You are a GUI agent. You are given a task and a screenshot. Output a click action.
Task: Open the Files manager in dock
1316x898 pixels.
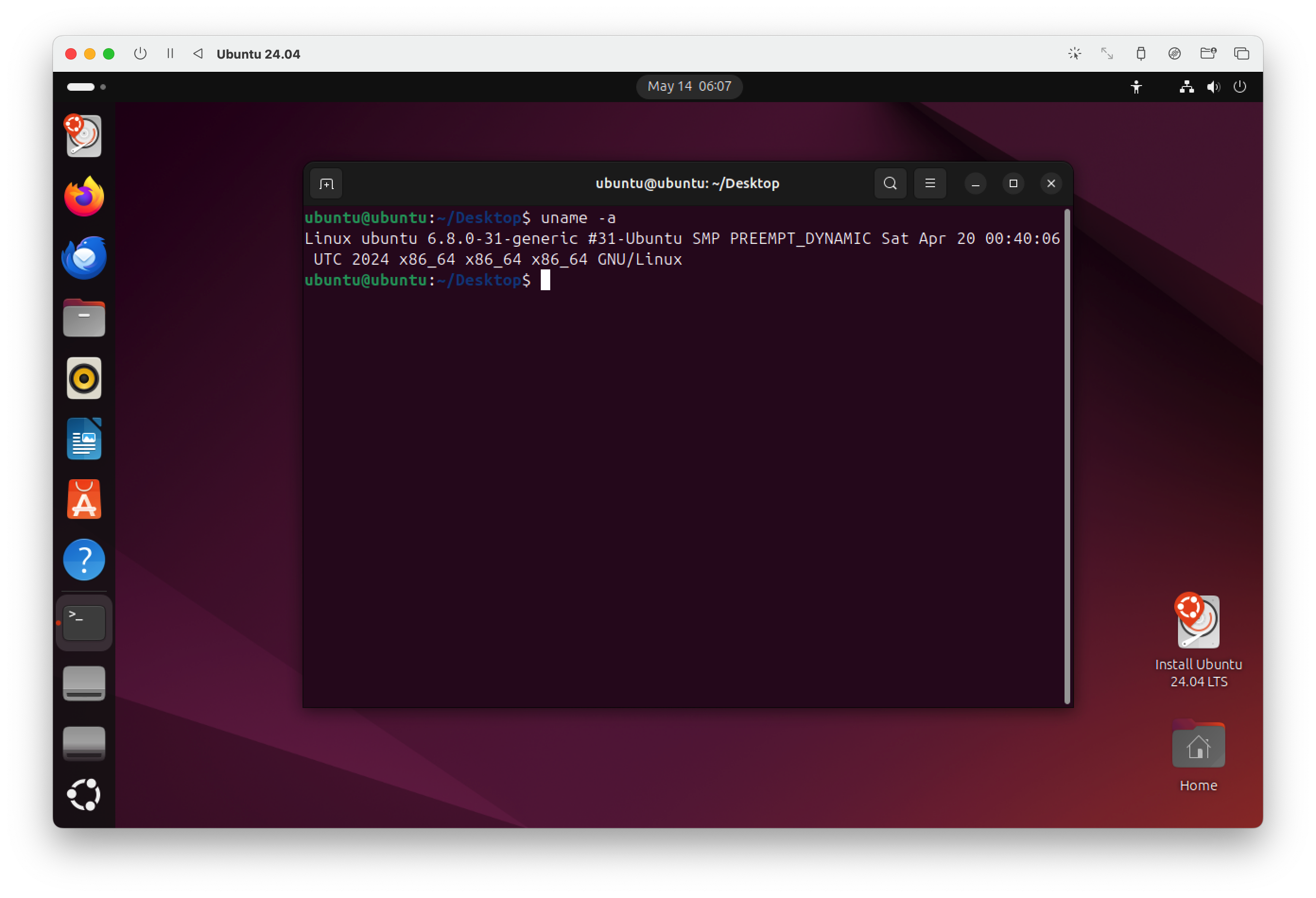[x=84, y=318]
